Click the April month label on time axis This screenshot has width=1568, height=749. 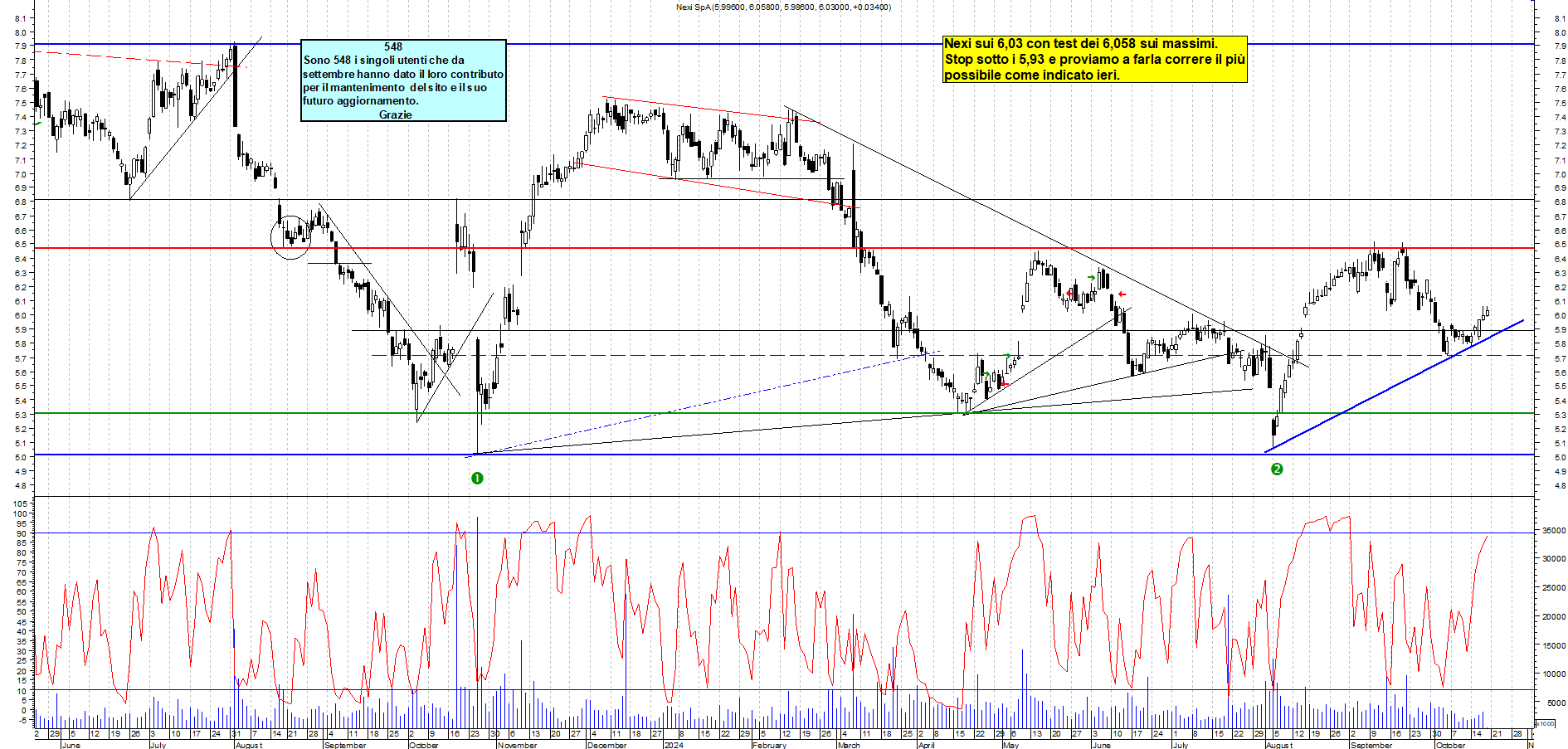[x=926, y=745]
